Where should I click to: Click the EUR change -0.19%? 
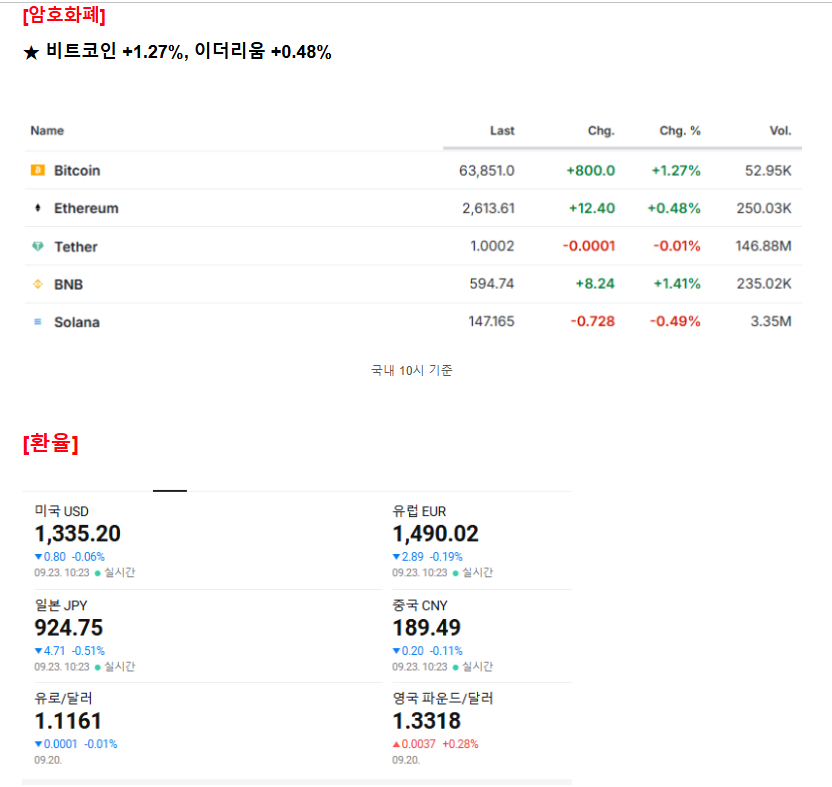click(x=446, y=557)
